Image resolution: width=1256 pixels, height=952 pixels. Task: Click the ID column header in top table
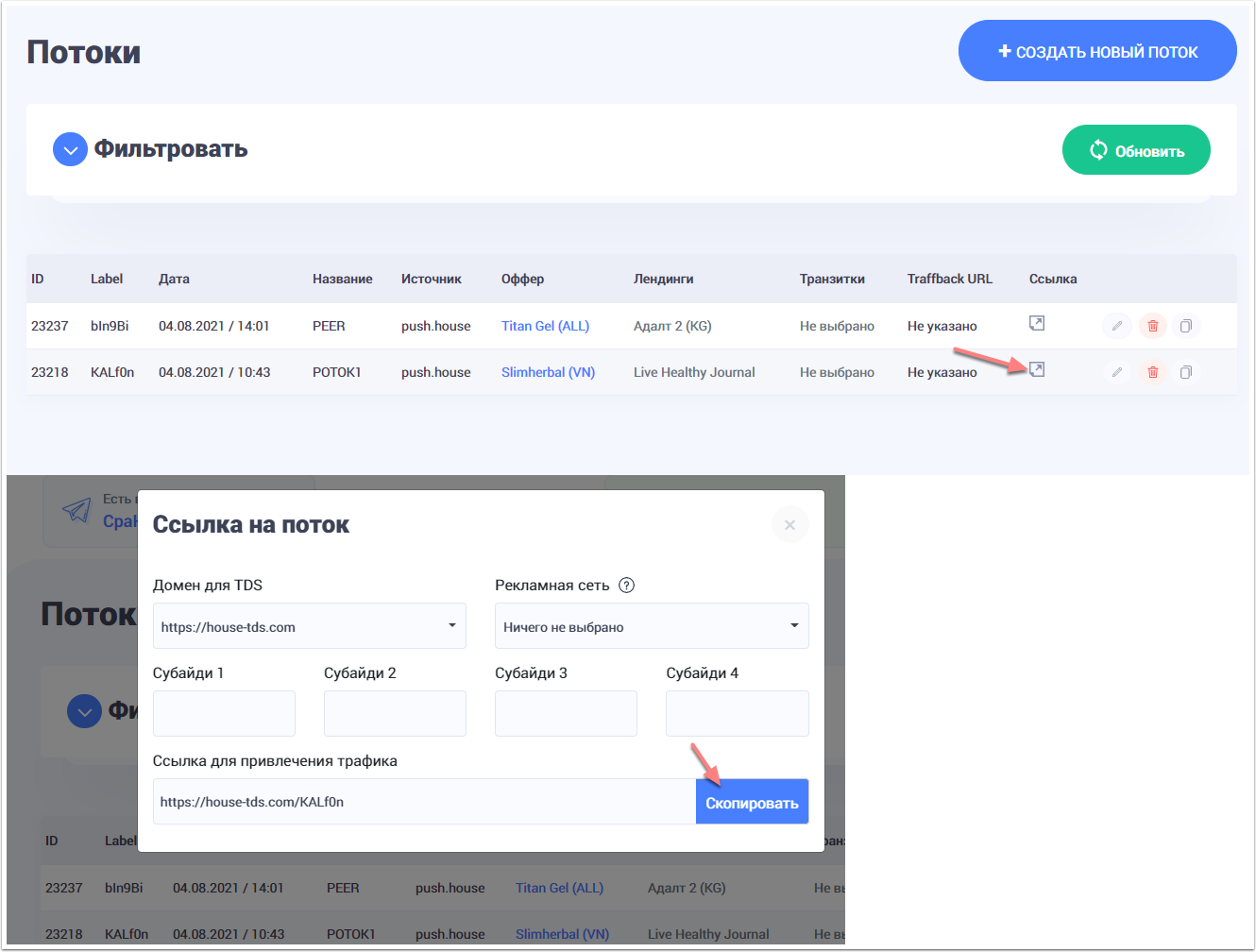point(38,279)
